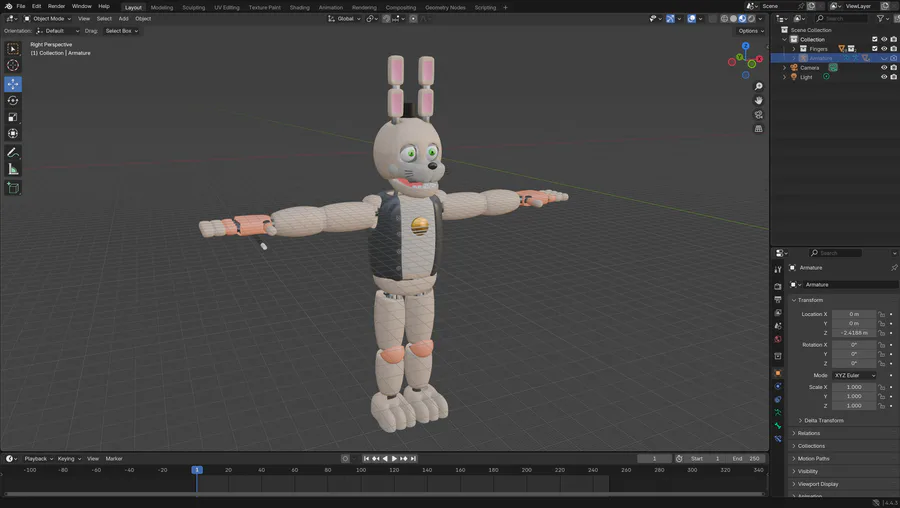Choose the Move tool in the toolbar
The height and width of the screenshot is (508, 900).
tap(13, 84)
